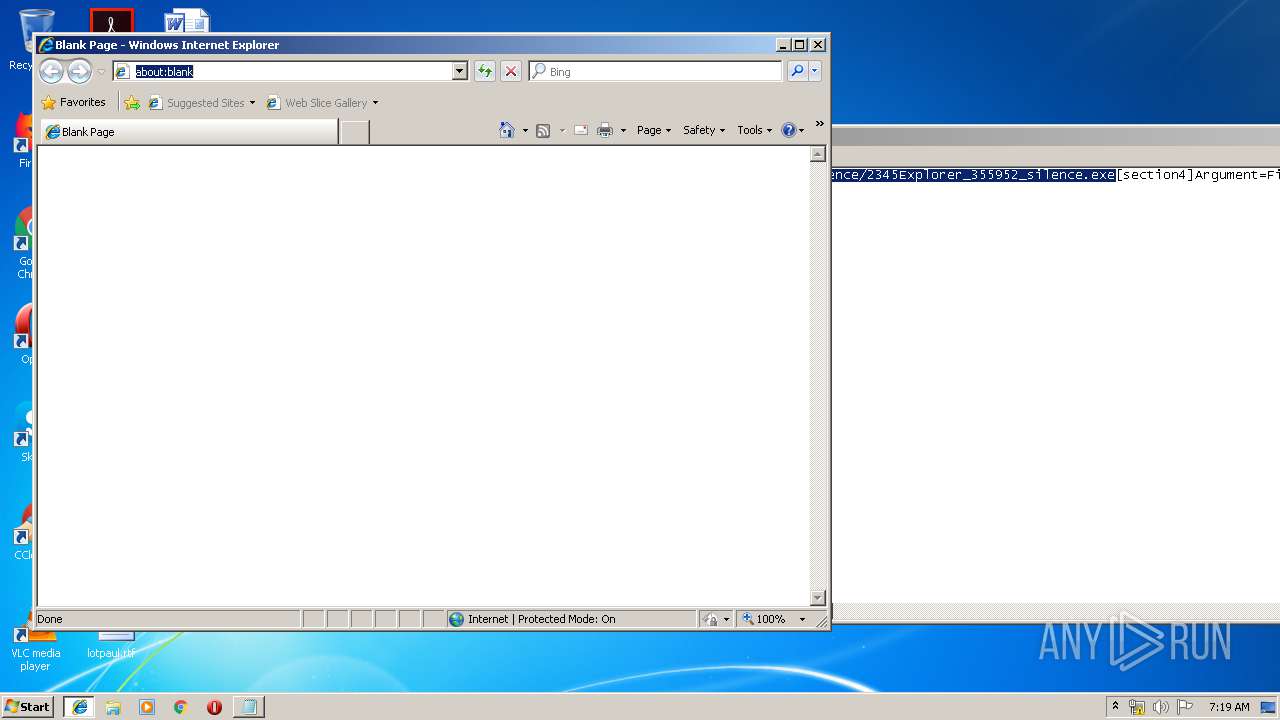
Task: Open the VLC media player desktop icon
Action: point(35,648)
